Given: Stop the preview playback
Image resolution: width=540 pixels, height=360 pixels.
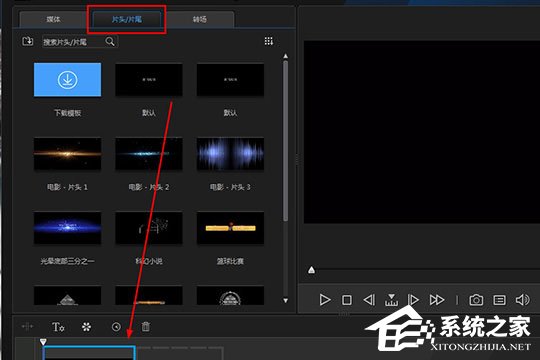Looking at the screenshot, I should 347,300.
